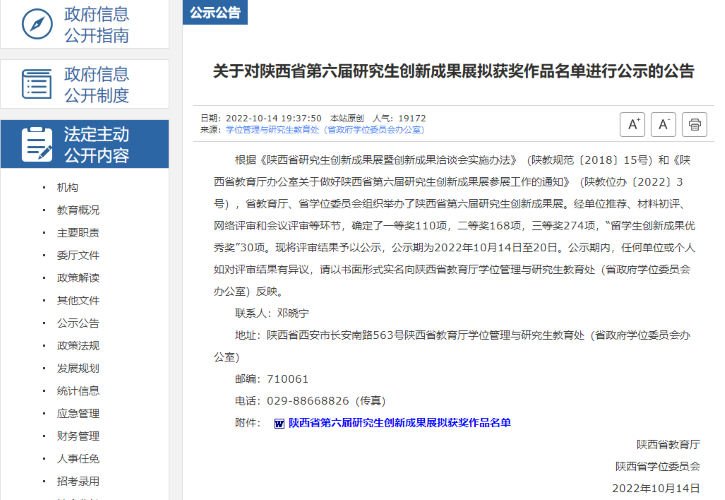Click the compass icon for 政府信息公开指南

click(37, 23)
